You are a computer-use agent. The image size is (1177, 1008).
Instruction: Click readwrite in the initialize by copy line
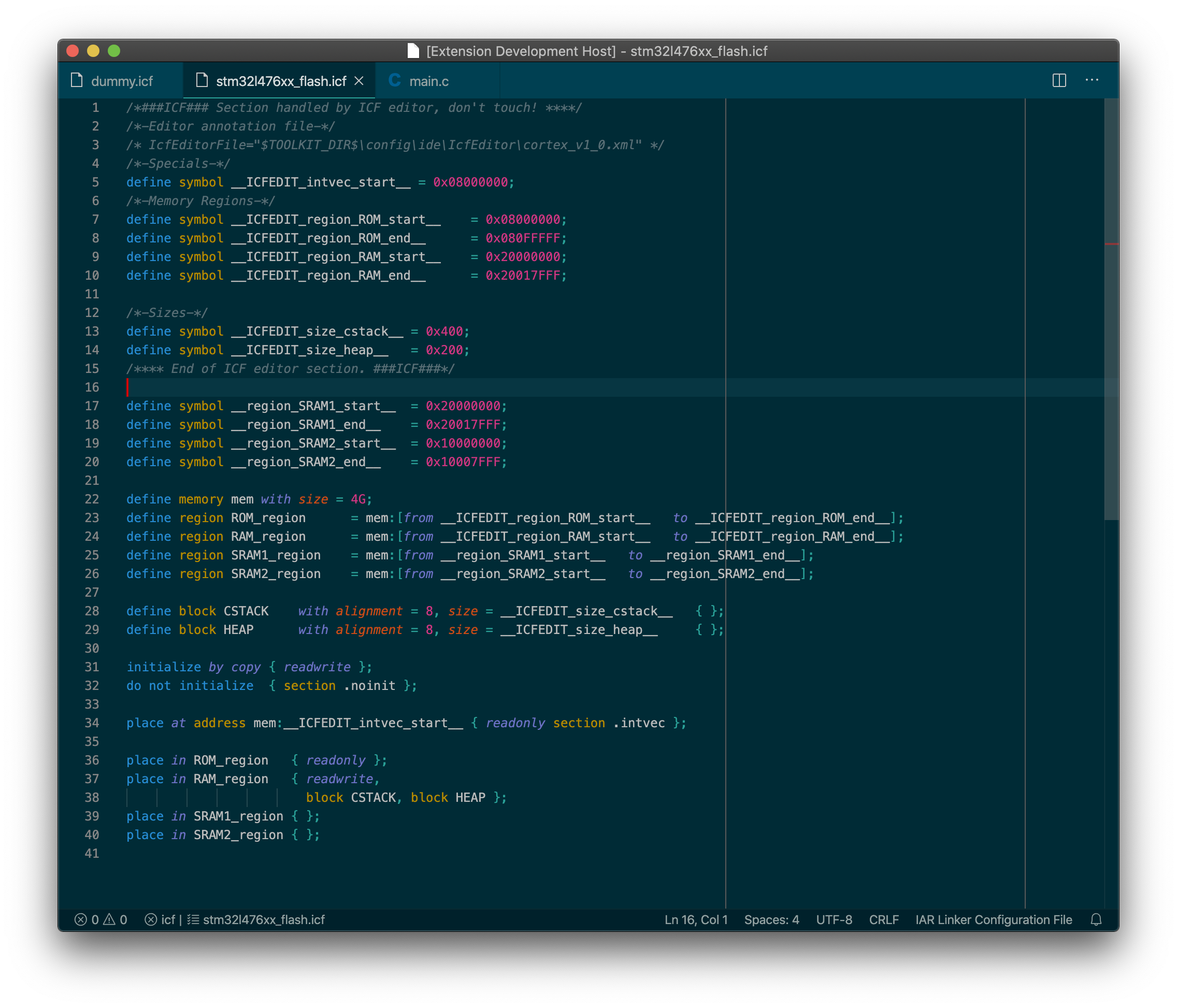(x=317, y=667)
